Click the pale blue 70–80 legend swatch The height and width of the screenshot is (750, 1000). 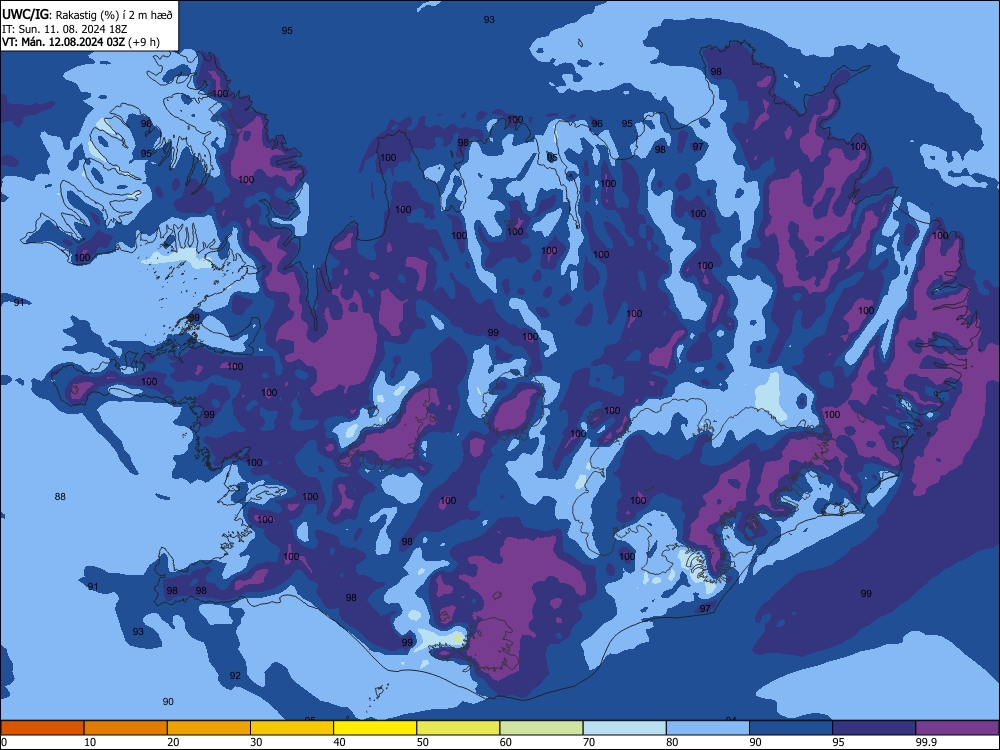point(624,728)
